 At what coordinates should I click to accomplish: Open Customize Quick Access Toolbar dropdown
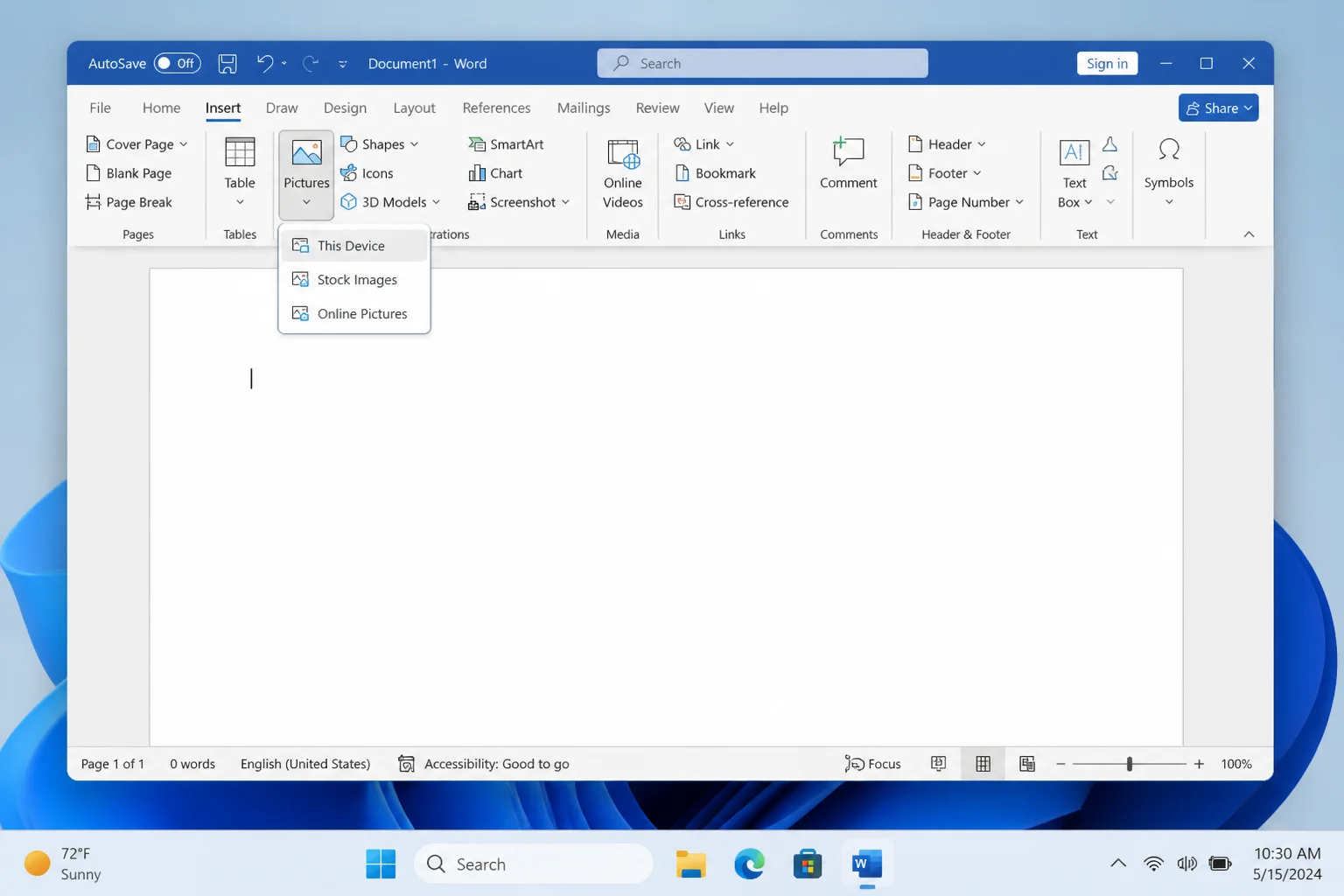coord(343,64)
